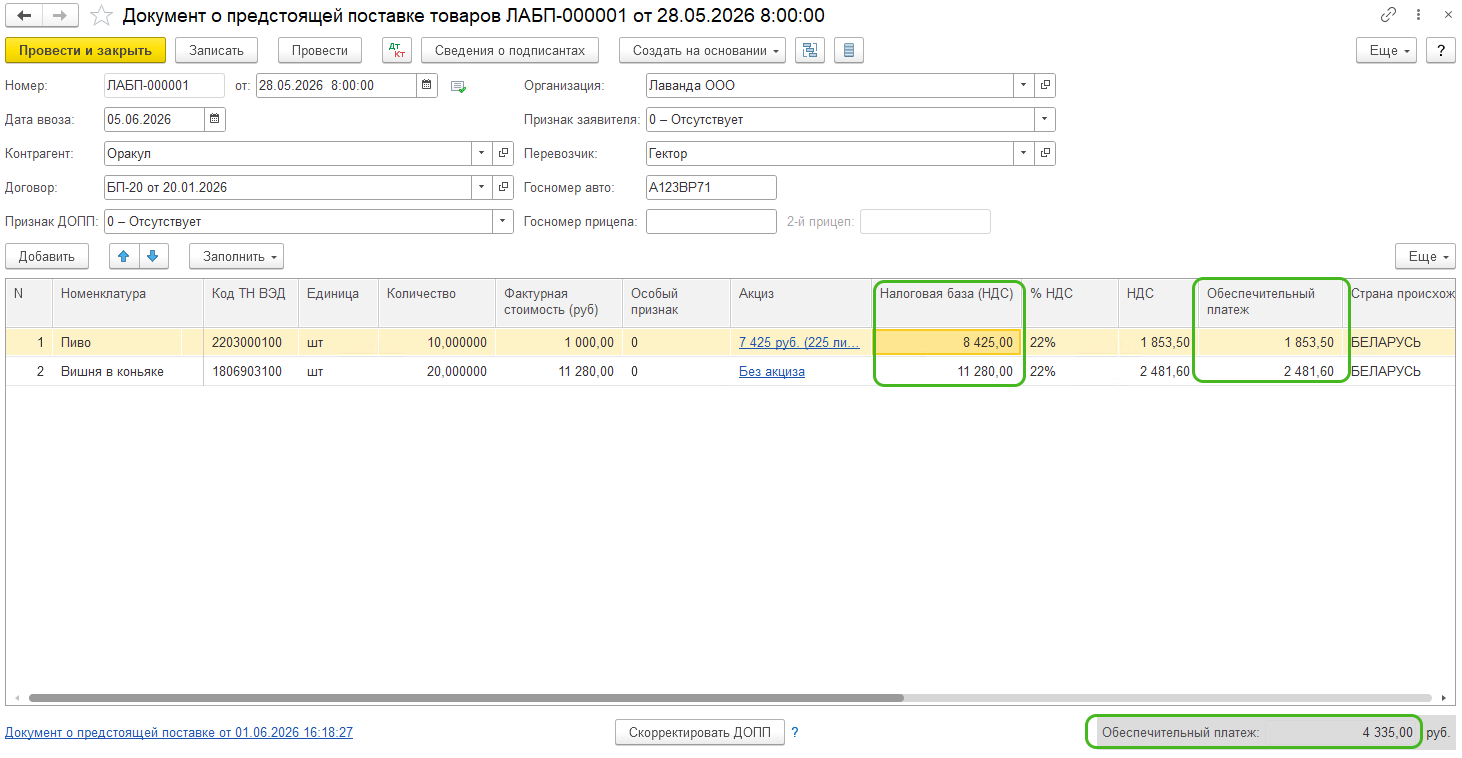Screen dimensions: 1462x758
Task: Select the code cell 1806903100
Action: [253, 372]
